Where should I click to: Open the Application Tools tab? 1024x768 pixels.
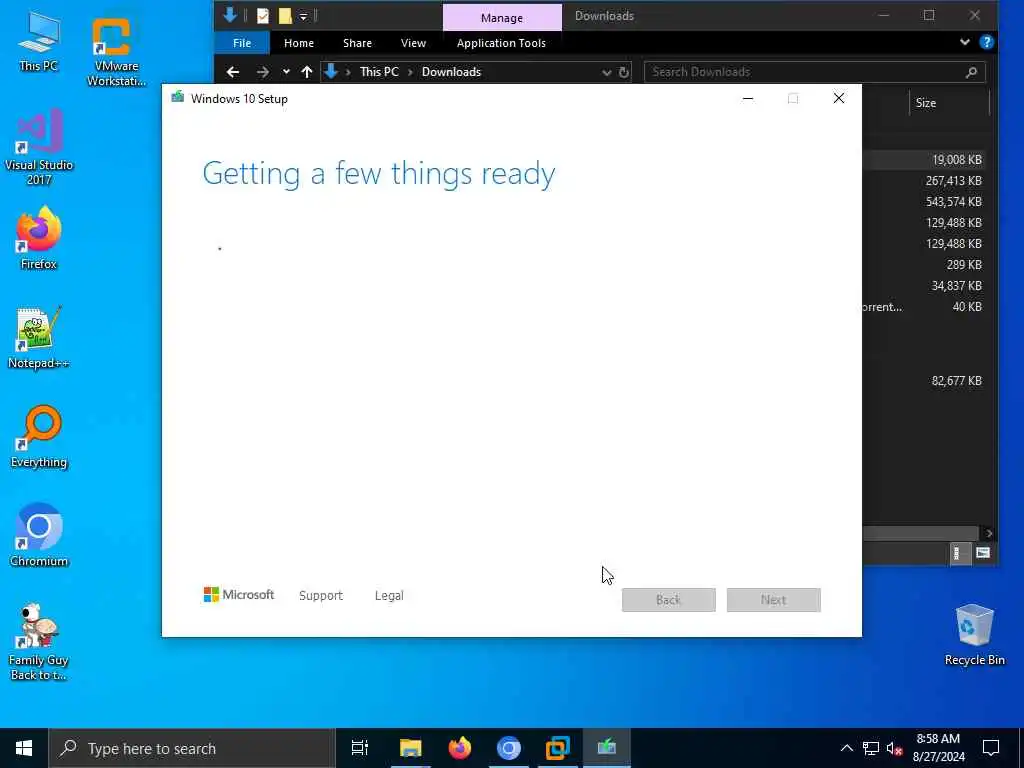[x=502, y=43]
